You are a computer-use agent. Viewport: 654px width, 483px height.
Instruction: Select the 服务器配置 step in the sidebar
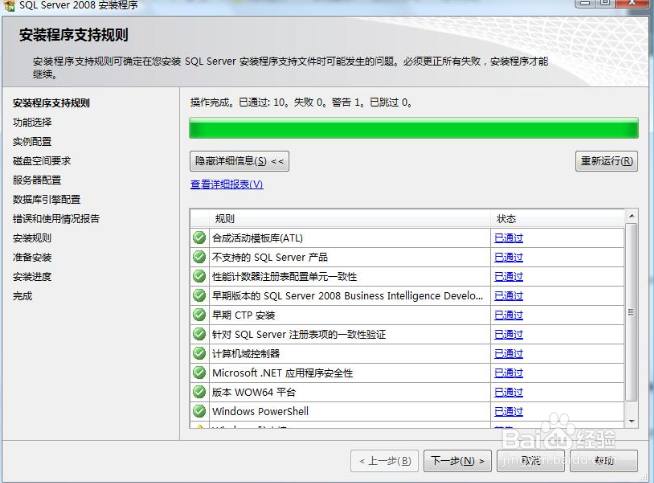tap(37, 180)
